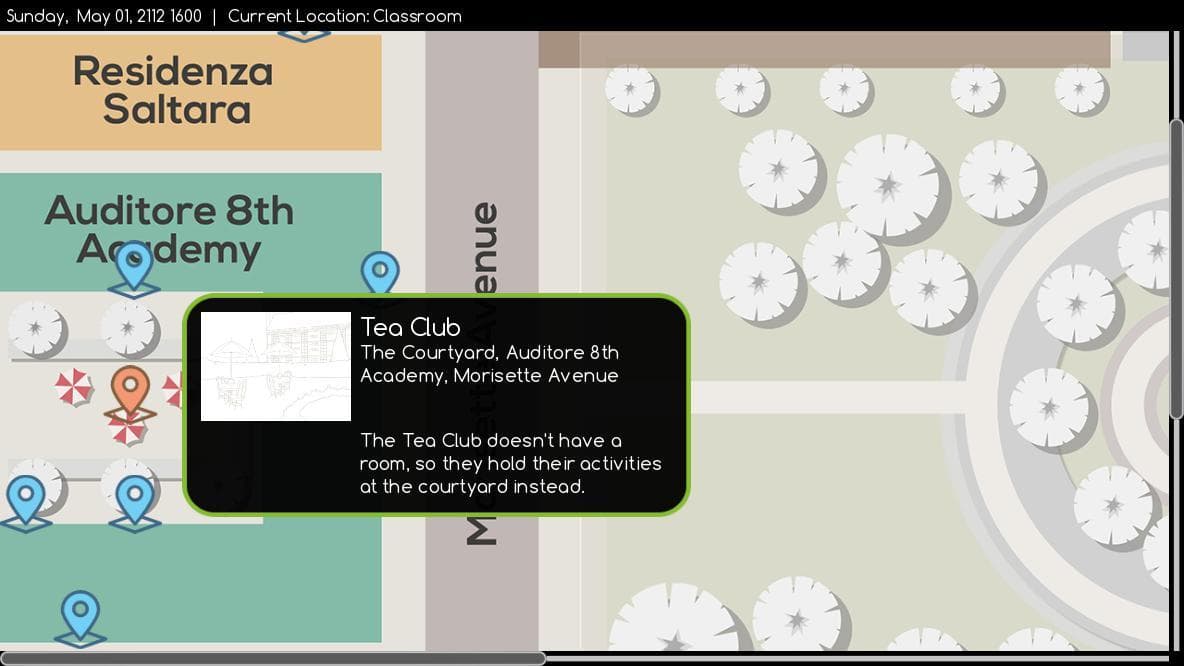Click the blue pin at the far left edge

click(26, 504)
